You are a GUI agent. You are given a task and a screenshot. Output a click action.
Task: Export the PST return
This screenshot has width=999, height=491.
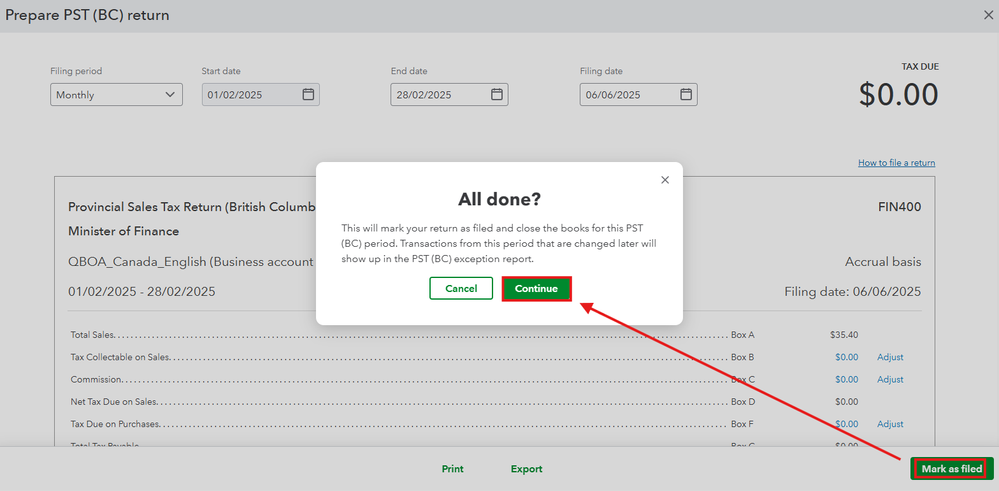tap(526, 469)
